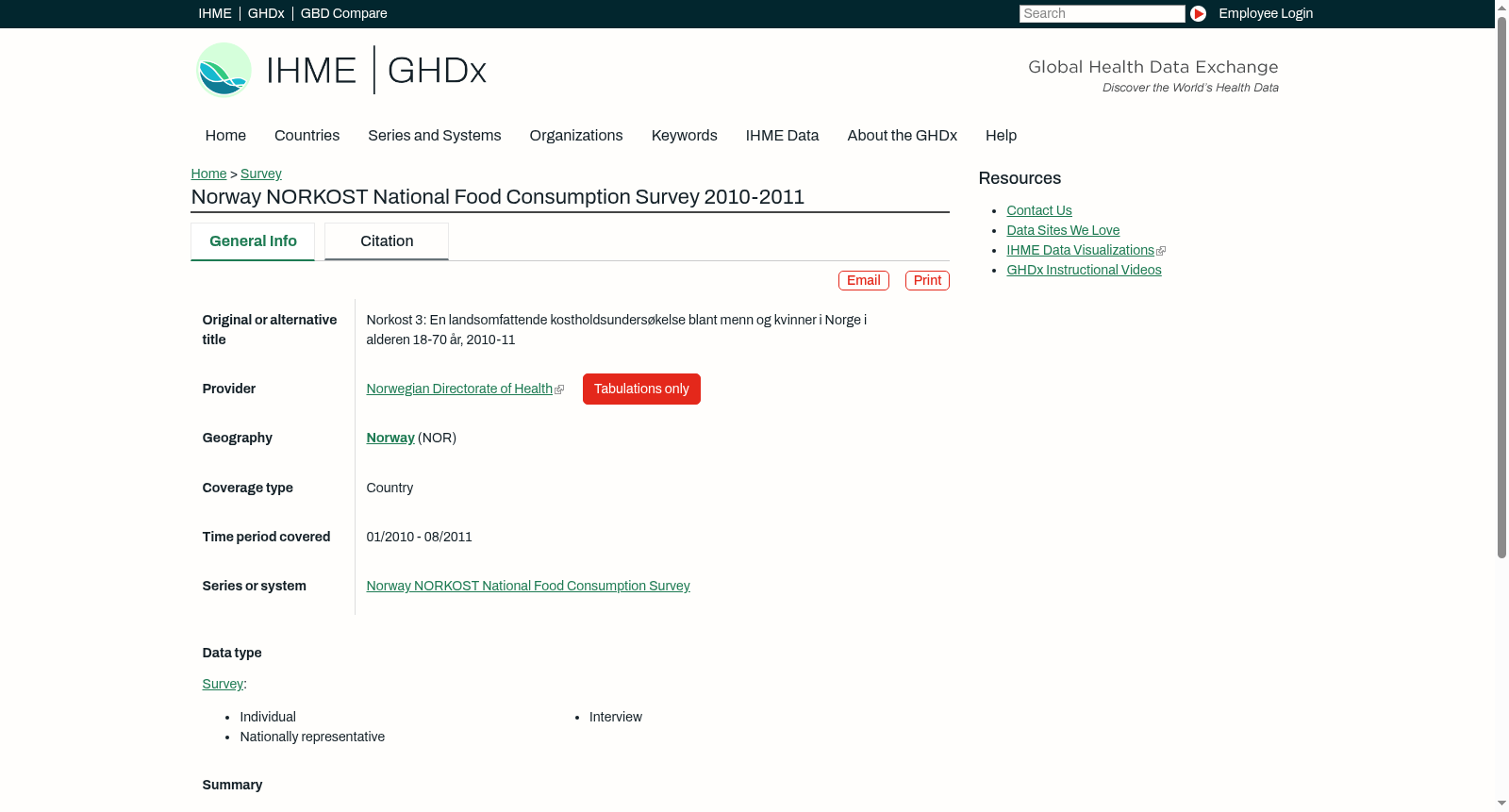Click the Interview list item
The image size is (1509, 812).
(616, 717)
